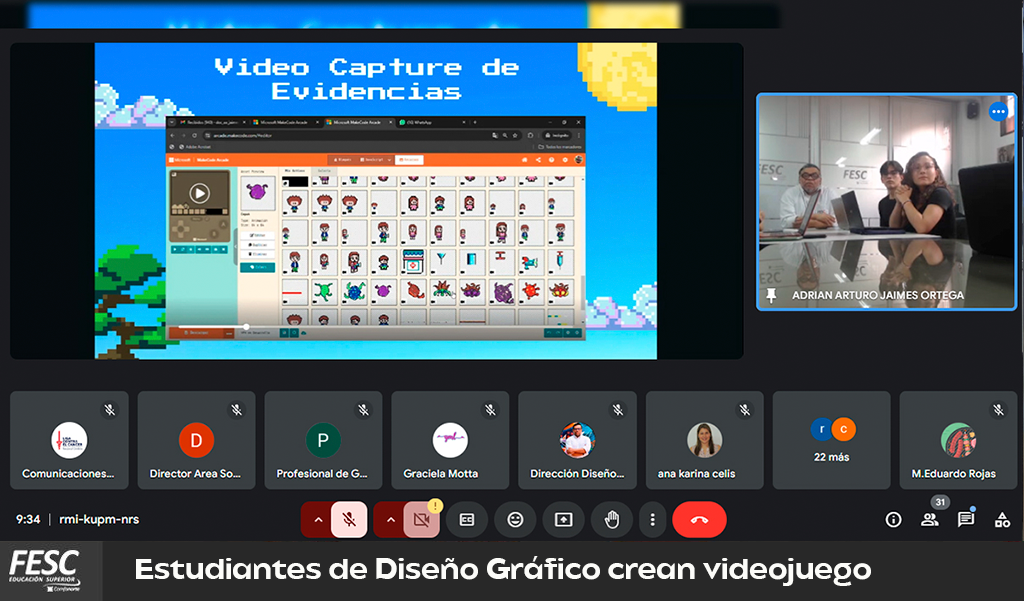This screenshot has height=601, width=1024.
Task: Expand the '22 más' participants tile
Action: 831,440
